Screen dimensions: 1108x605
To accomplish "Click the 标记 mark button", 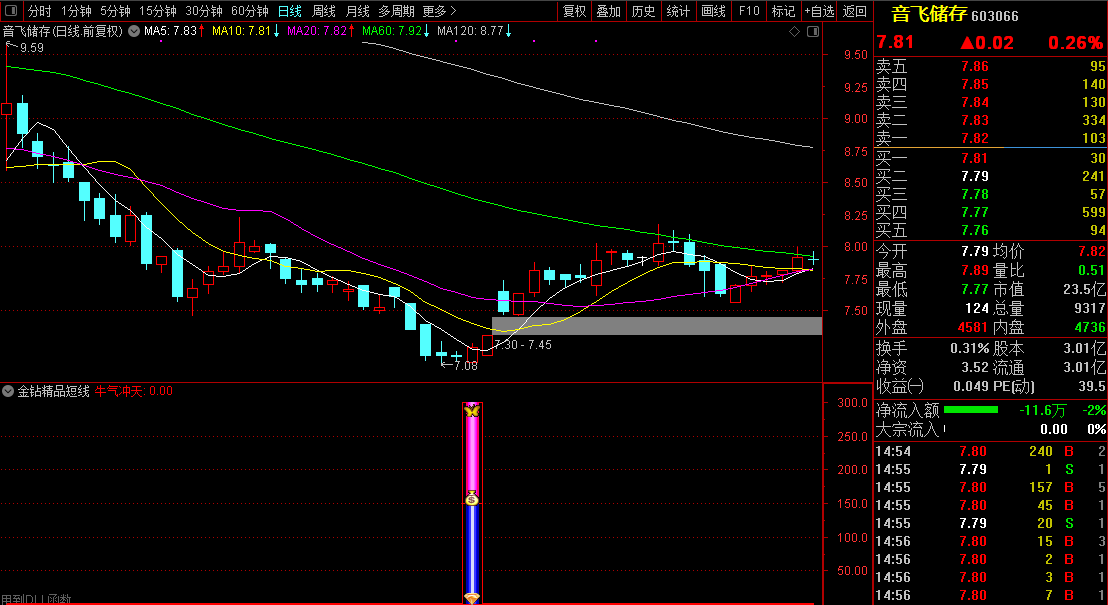I will click(783, 11).
